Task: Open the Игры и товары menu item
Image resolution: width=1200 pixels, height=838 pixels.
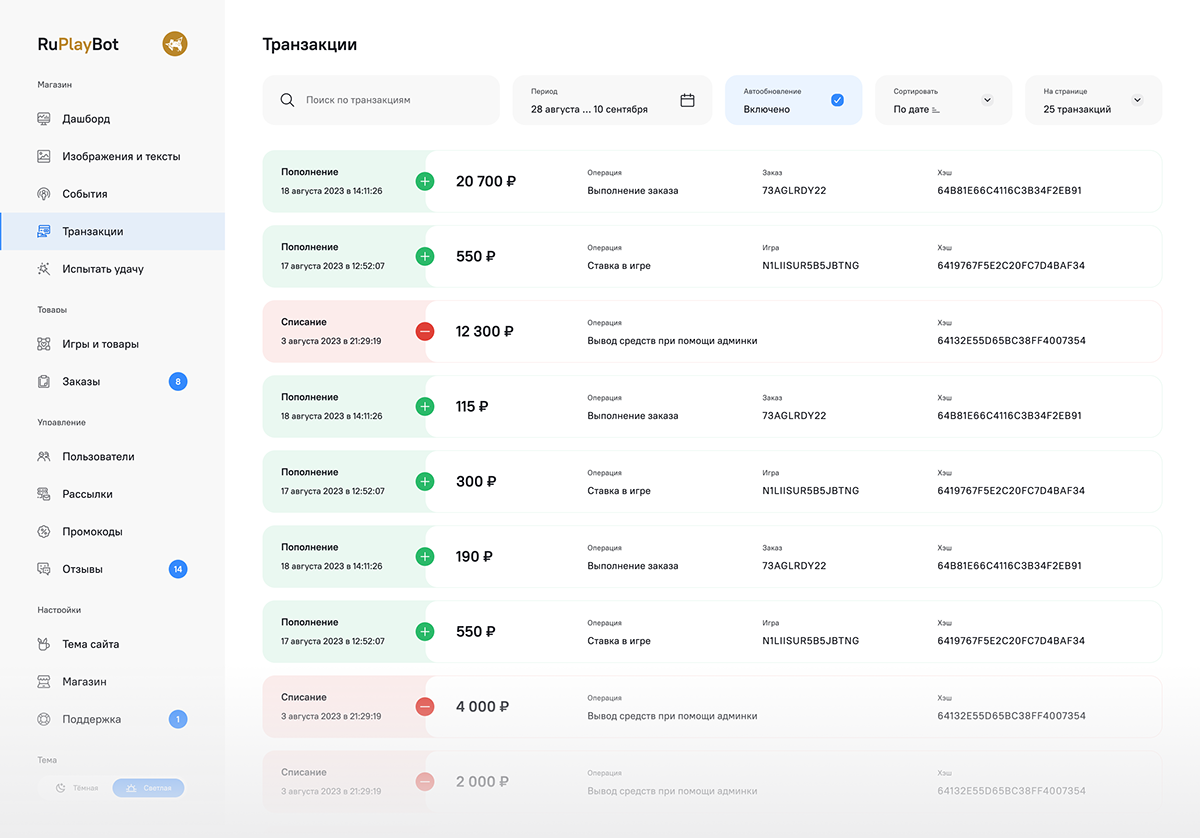Action: pos(112,344)
